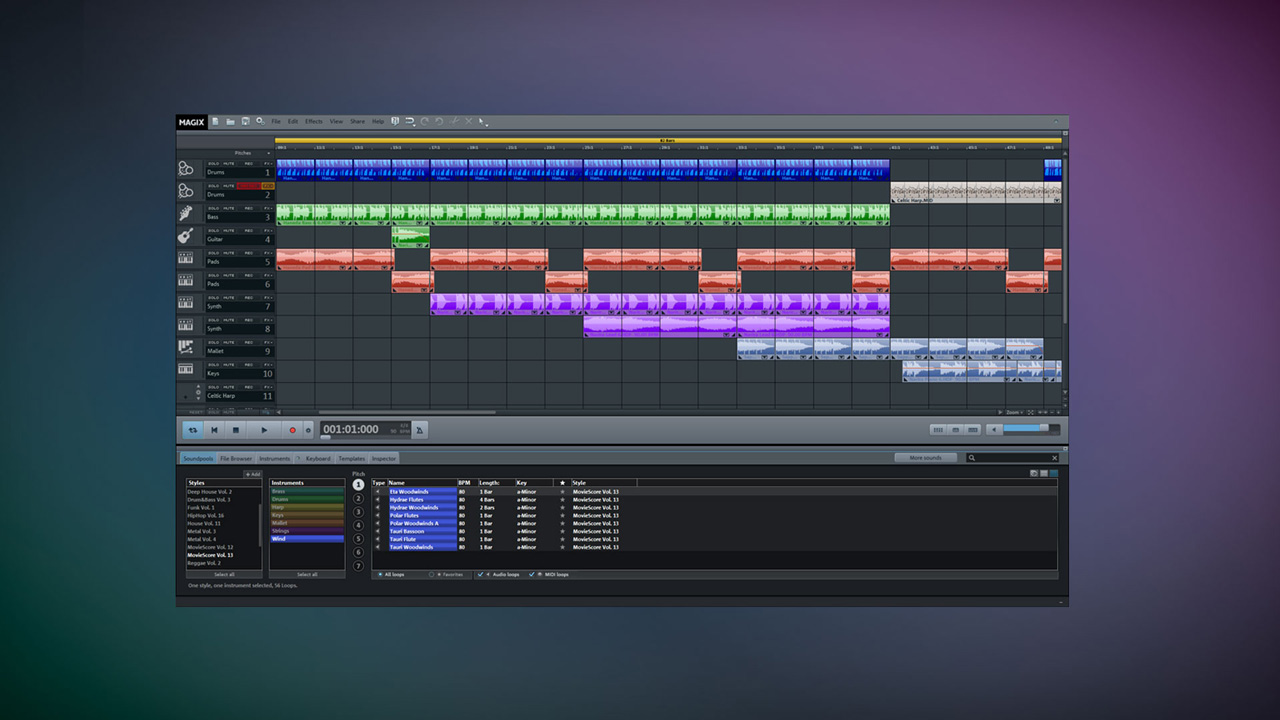Toggle the metronome icon next to the BPM display

(420, 429)
